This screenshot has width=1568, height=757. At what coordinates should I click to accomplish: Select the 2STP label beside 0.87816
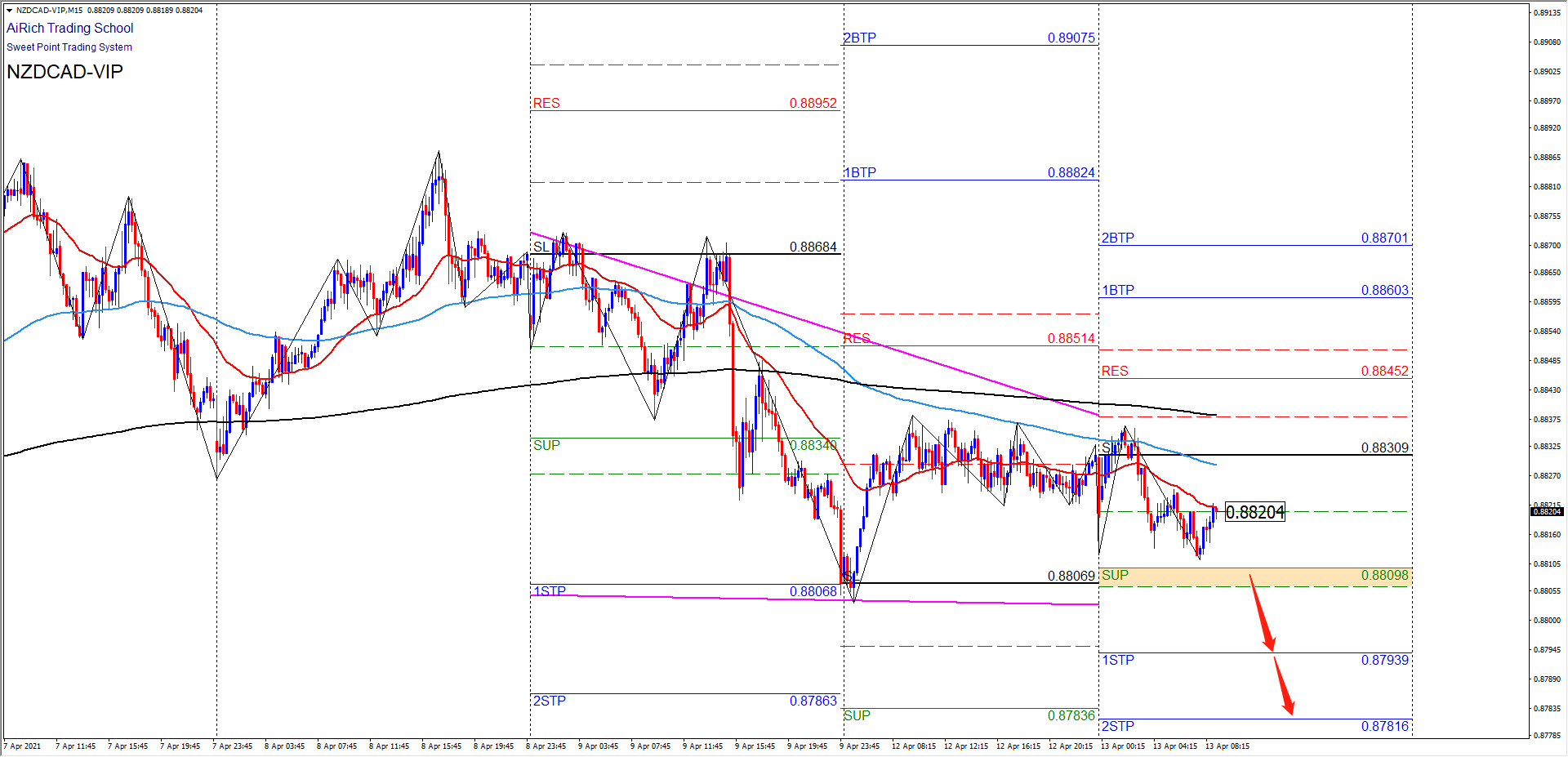[x=1118, y=726]
